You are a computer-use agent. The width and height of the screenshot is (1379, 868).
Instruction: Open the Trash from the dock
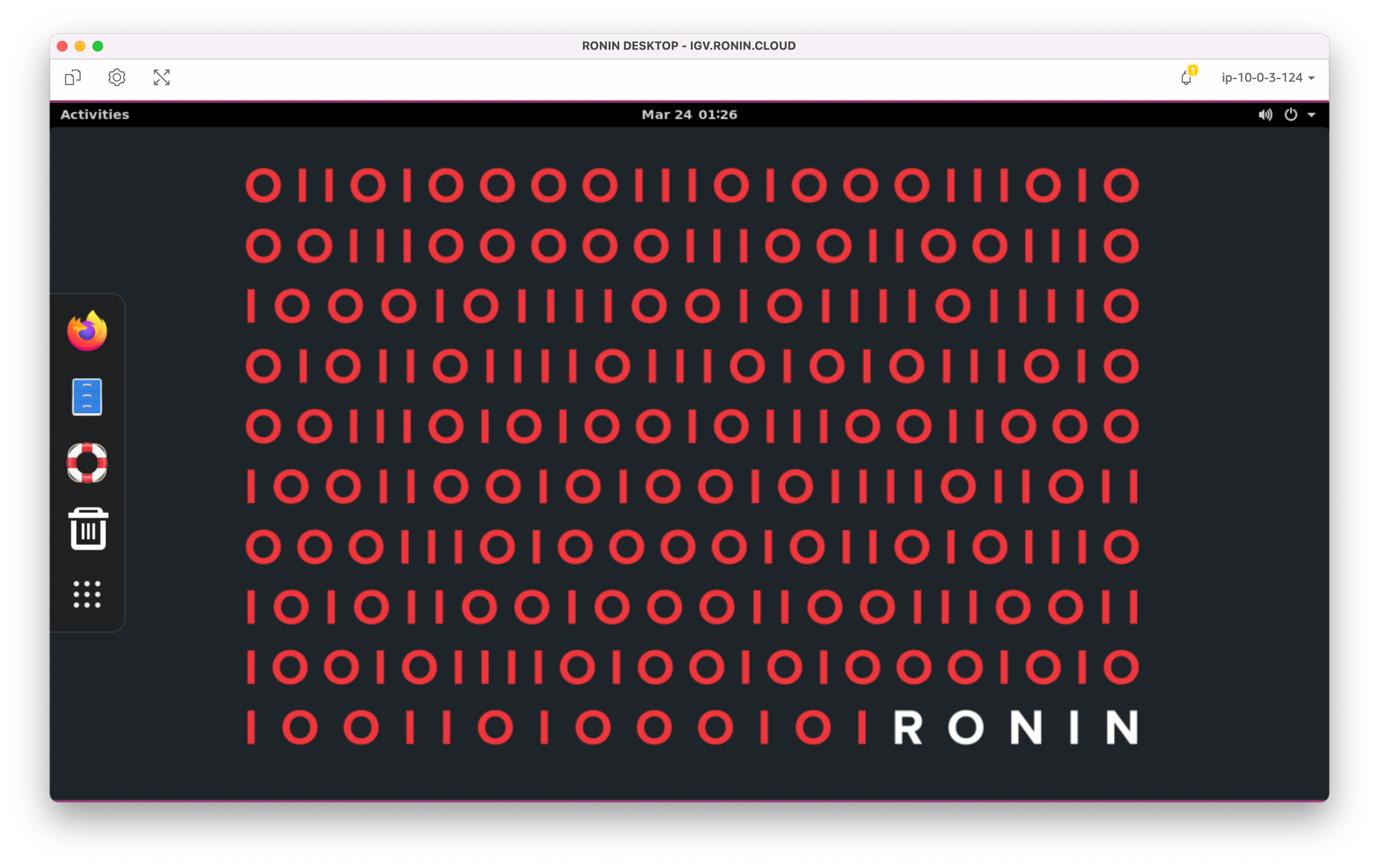pyautogui.click(x=88, y=529)
